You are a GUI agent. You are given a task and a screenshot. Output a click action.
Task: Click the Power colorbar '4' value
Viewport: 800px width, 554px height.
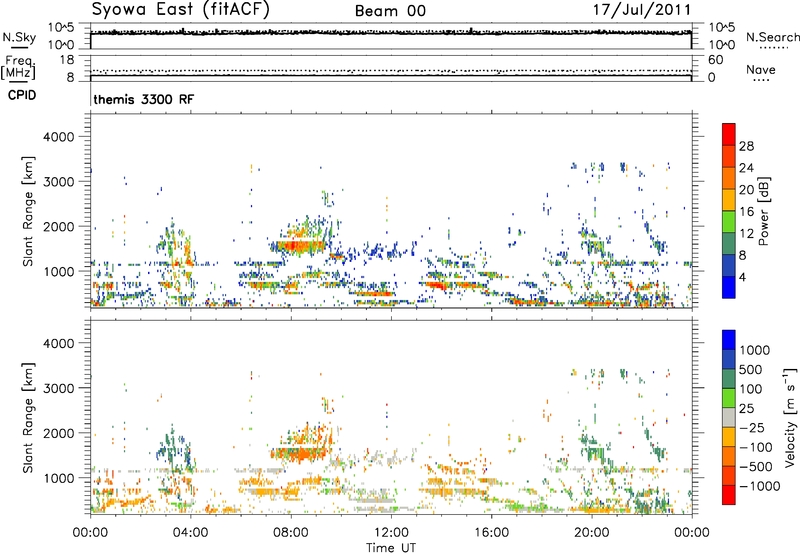pos(742,277)
